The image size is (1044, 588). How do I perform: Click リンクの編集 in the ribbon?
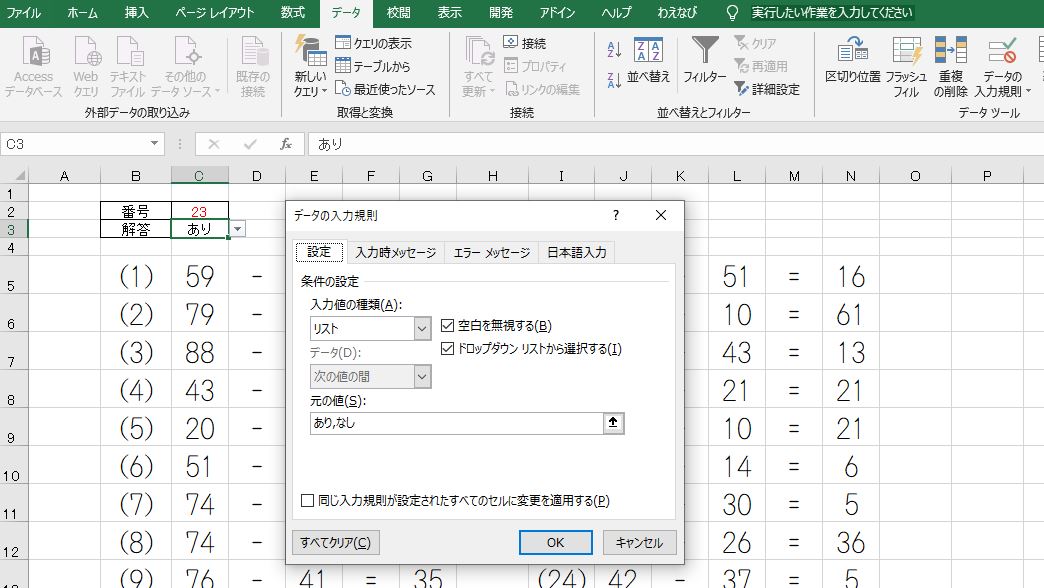pos(542,89)
